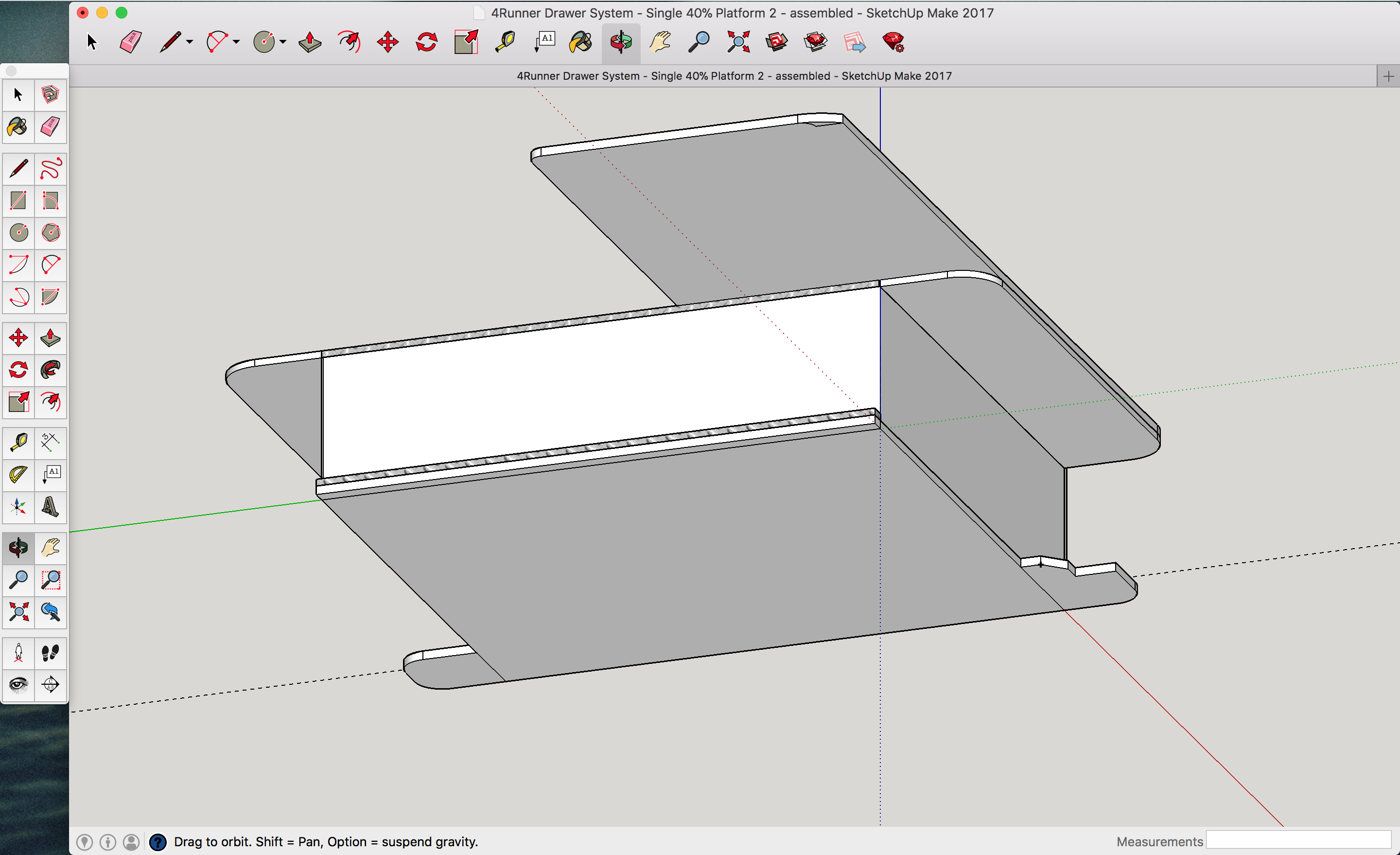Click the Freehand drawing tool

(x=51, y=169)
